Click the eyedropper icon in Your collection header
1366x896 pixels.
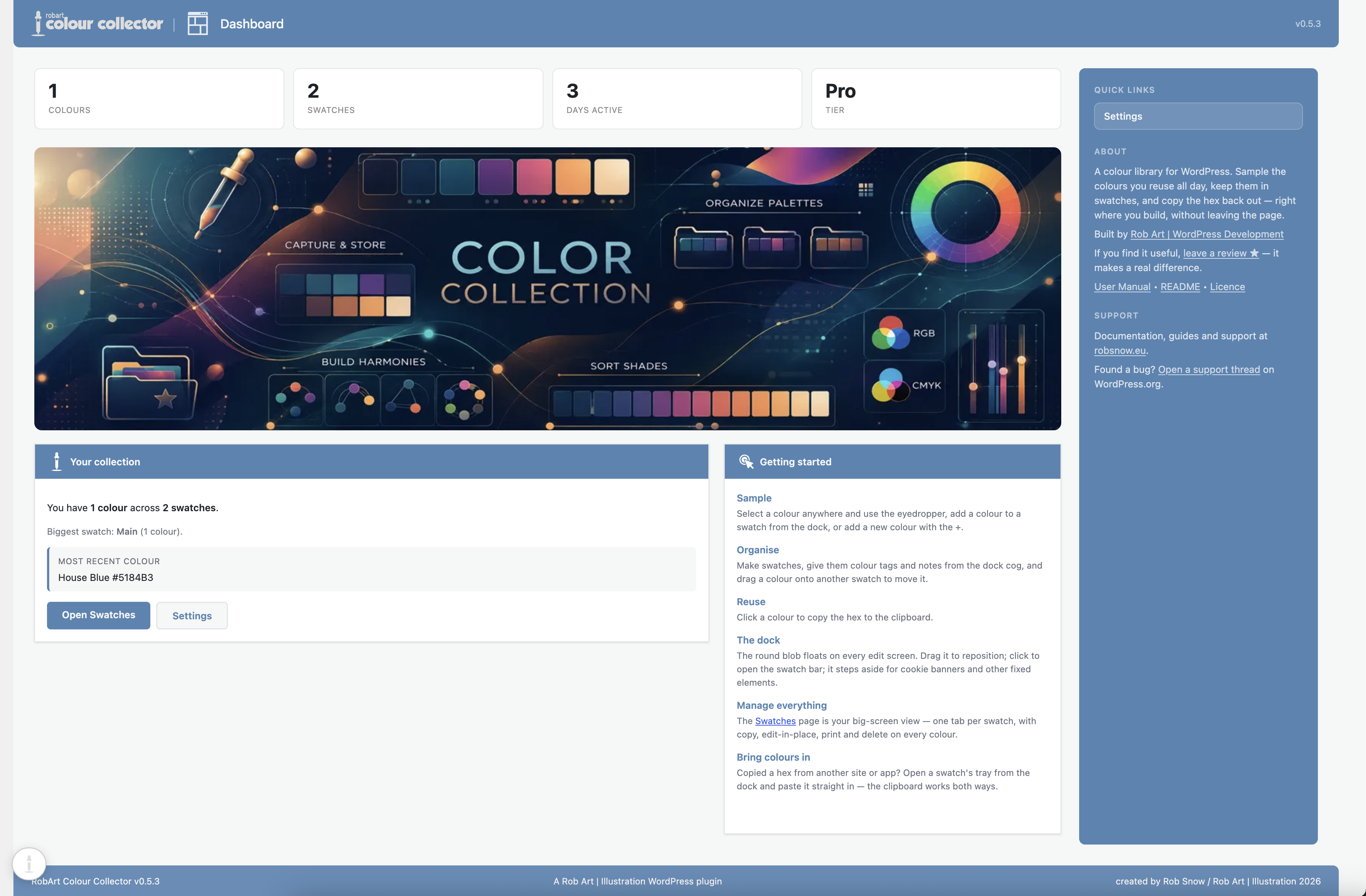[56, 462]
